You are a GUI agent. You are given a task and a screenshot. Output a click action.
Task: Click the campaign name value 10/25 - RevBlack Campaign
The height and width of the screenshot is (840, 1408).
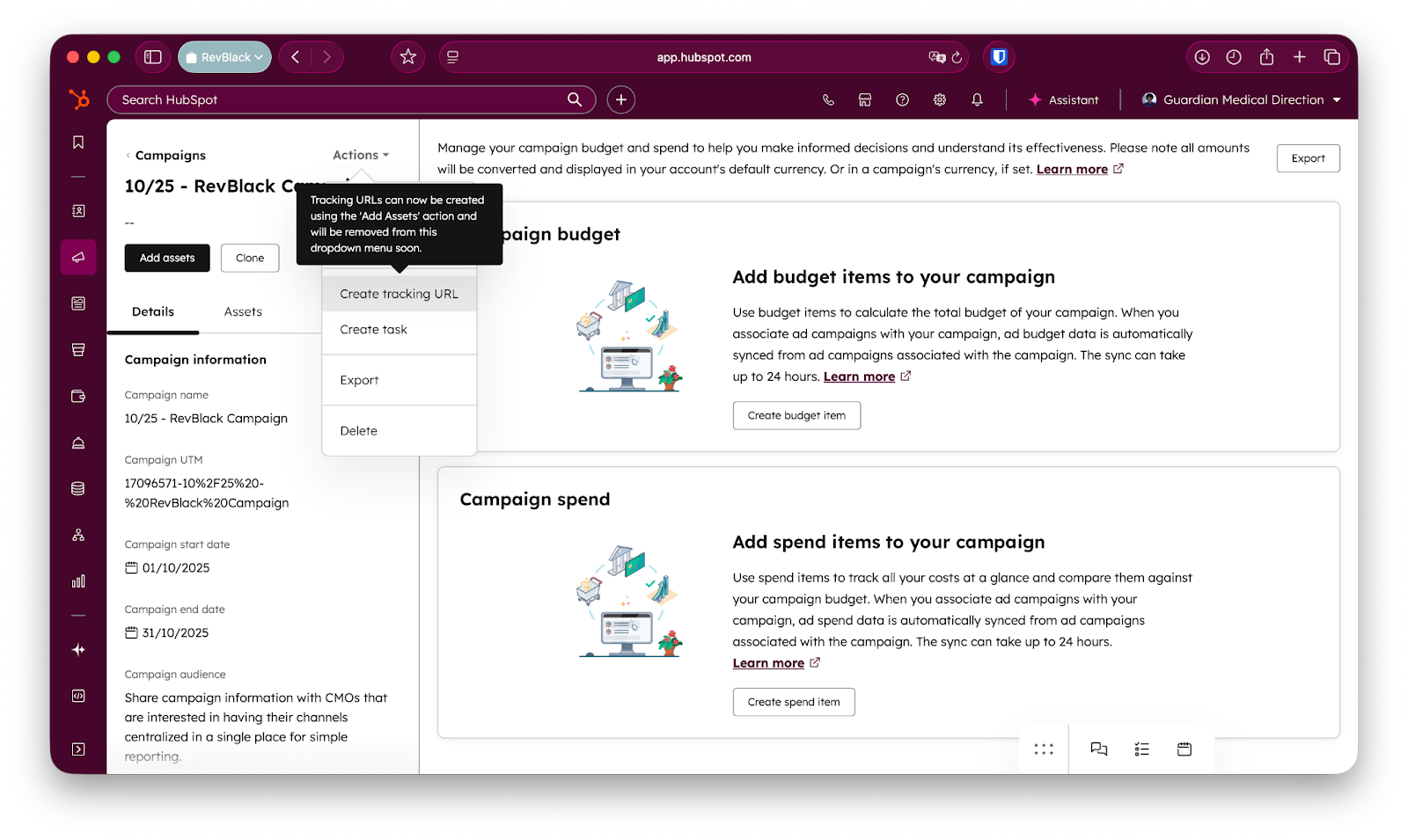click(206, 419)
